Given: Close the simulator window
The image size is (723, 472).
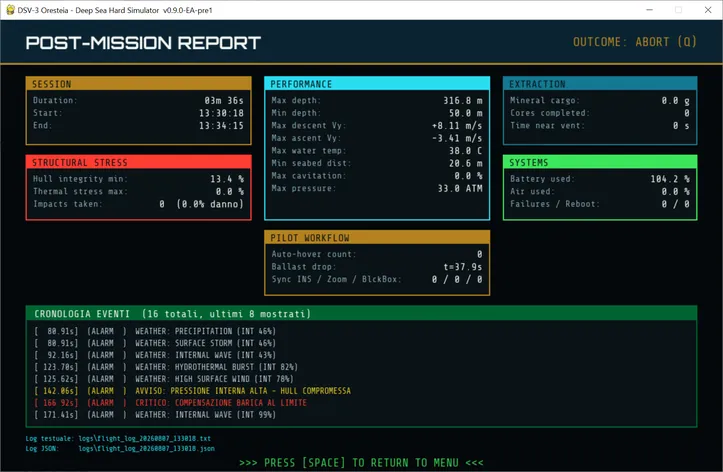Looking at the screenshot, I should pos(708,10).
